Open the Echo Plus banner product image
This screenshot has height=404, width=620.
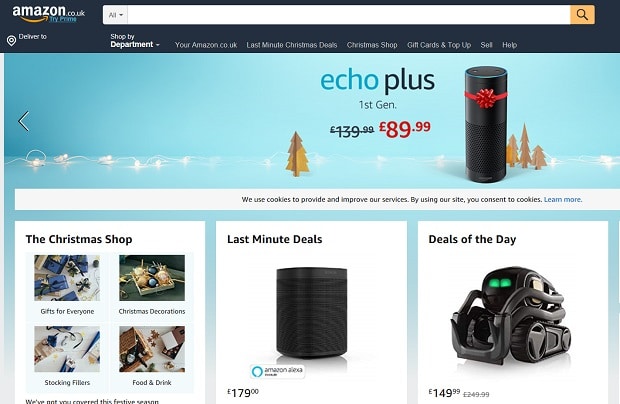point(486,124)
